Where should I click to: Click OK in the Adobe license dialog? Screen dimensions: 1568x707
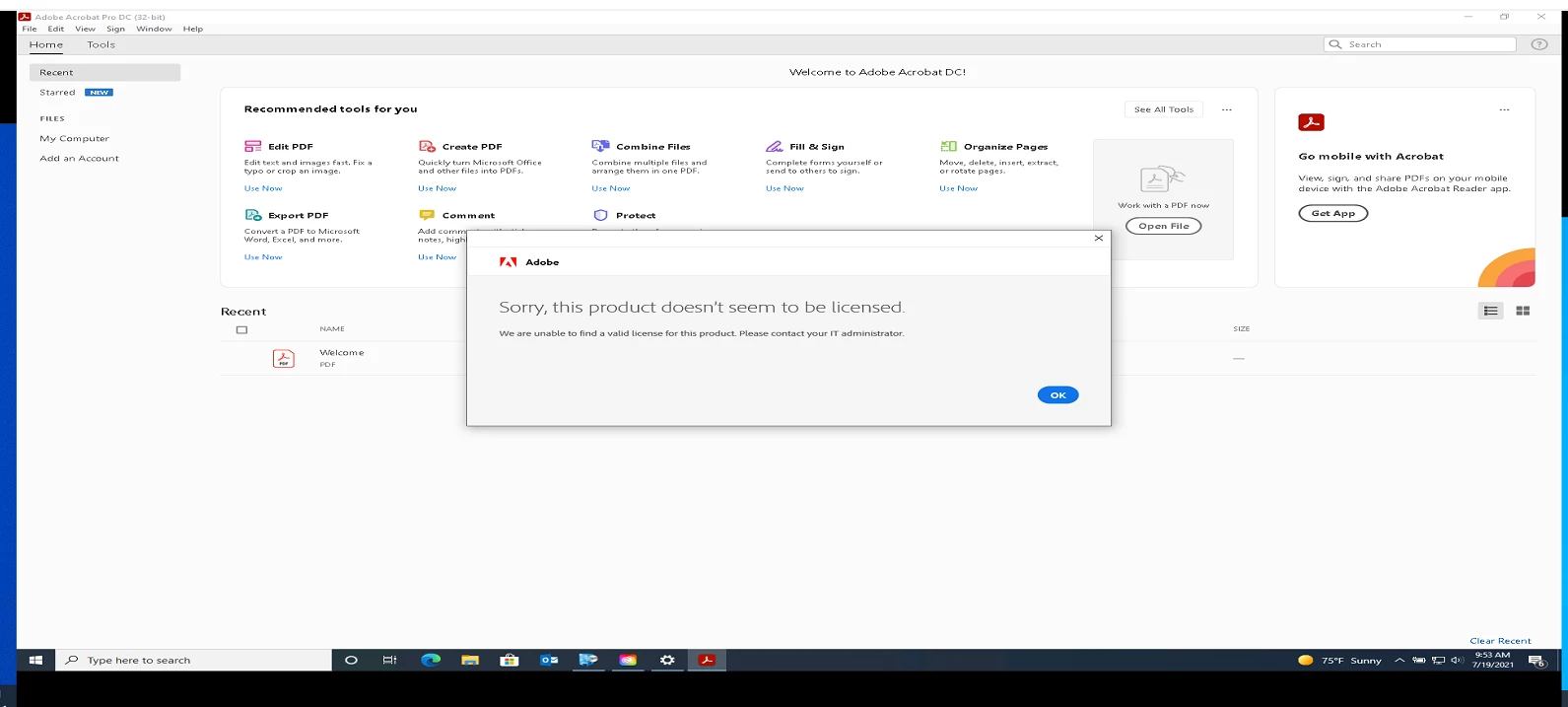click(x=1057, y=395)
